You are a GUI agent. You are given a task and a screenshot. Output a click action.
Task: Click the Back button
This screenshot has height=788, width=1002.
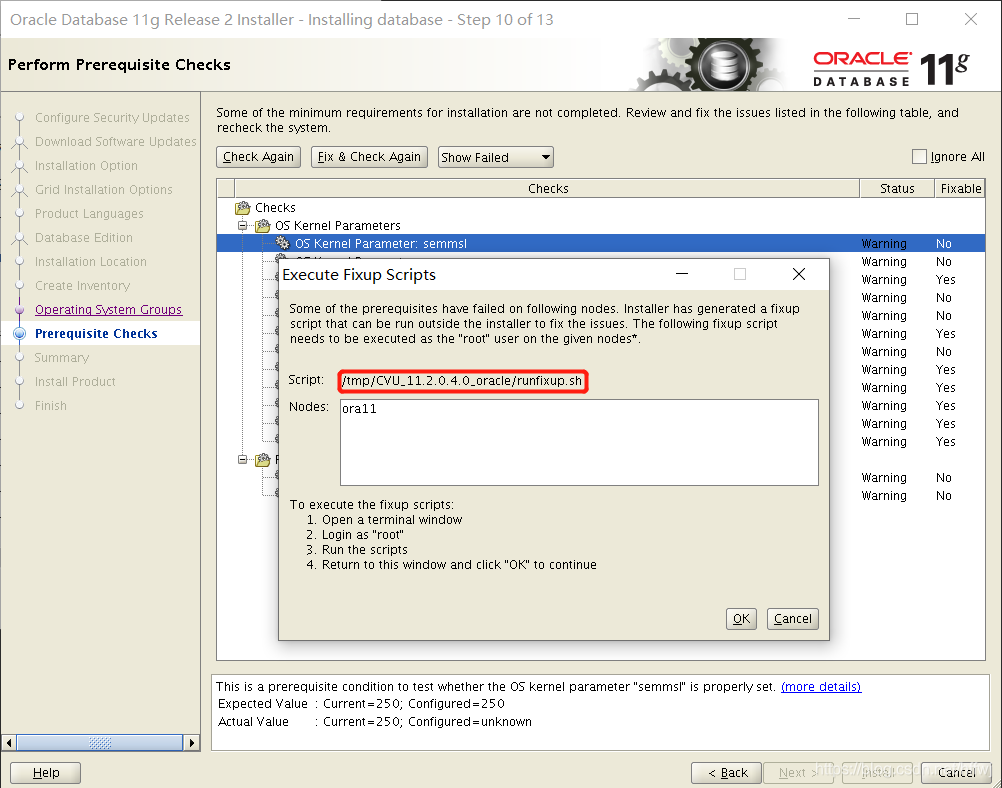point(727,773)
